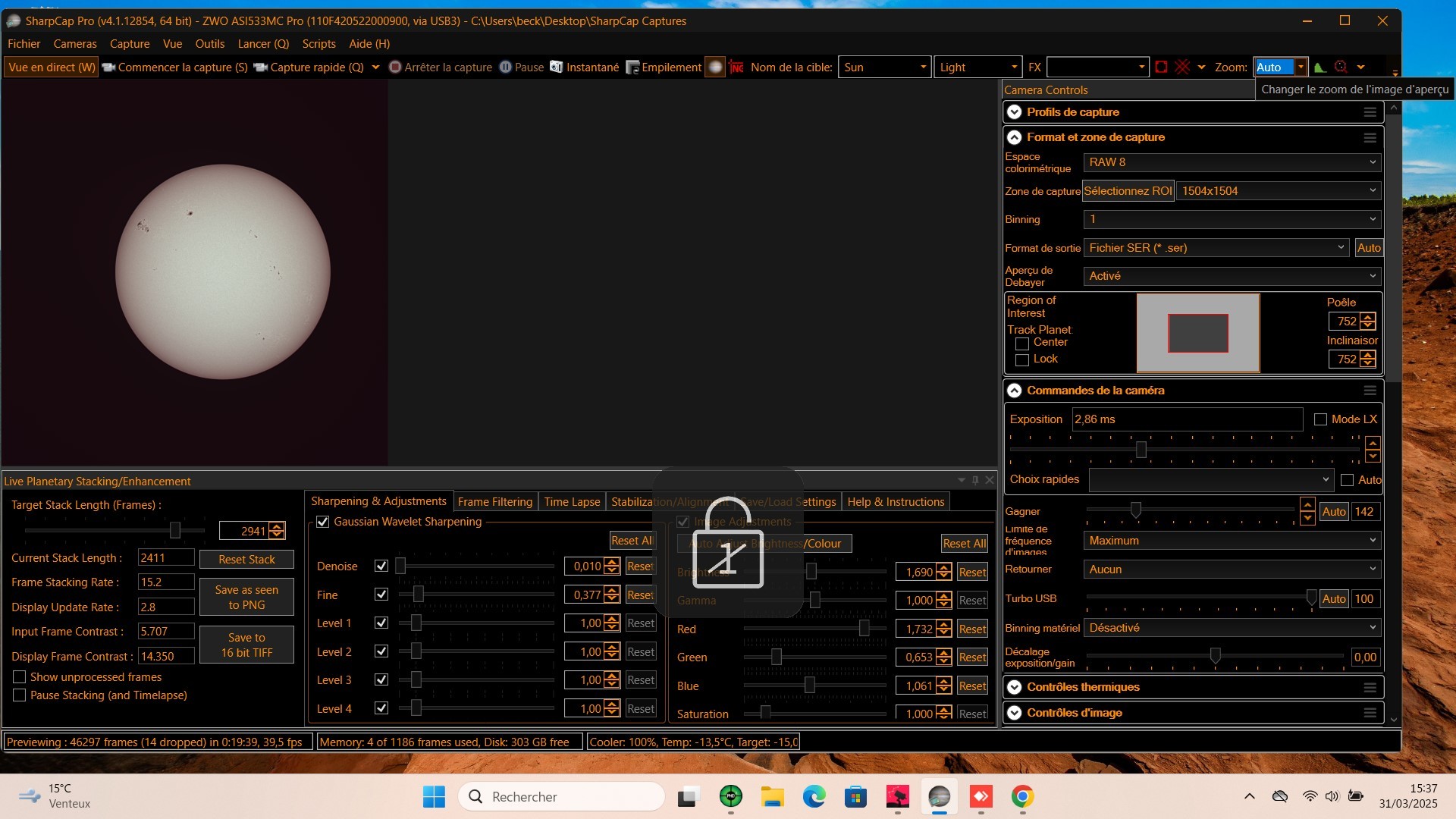Toggle the Fine checkbox
Viewport: 1456px width, 819px height.
(381, 595)
